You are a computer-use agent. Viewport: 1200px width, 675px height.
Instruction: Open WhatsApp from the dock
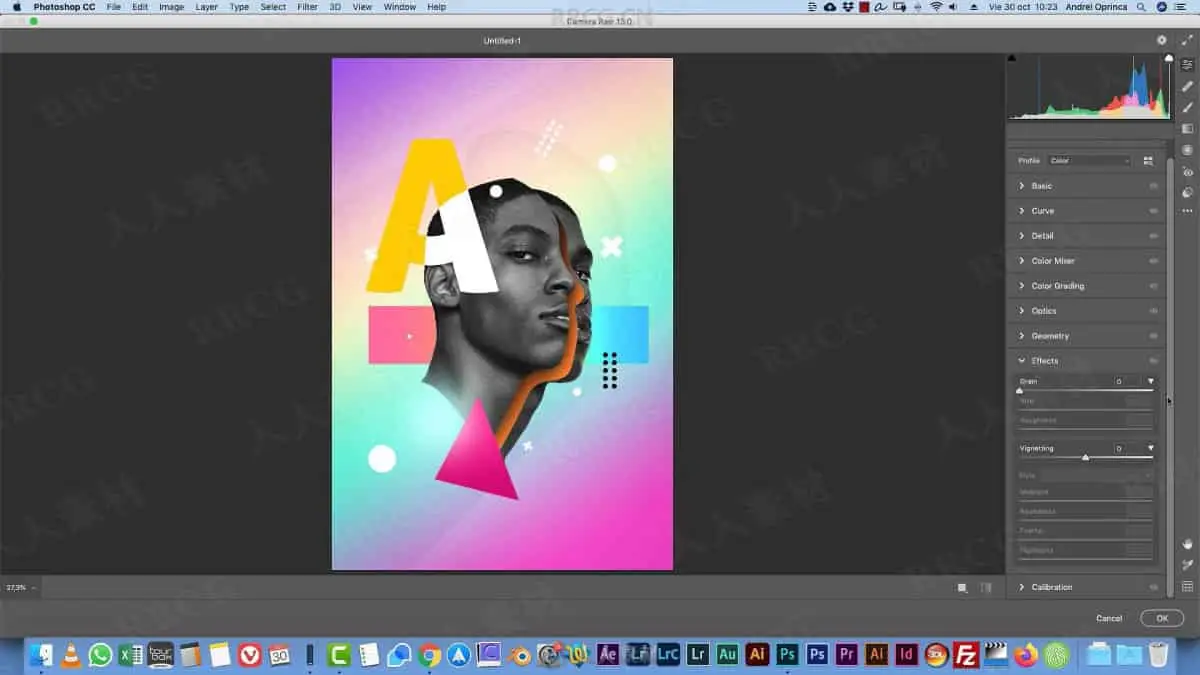pyautogui.click(x=101, y=655)
